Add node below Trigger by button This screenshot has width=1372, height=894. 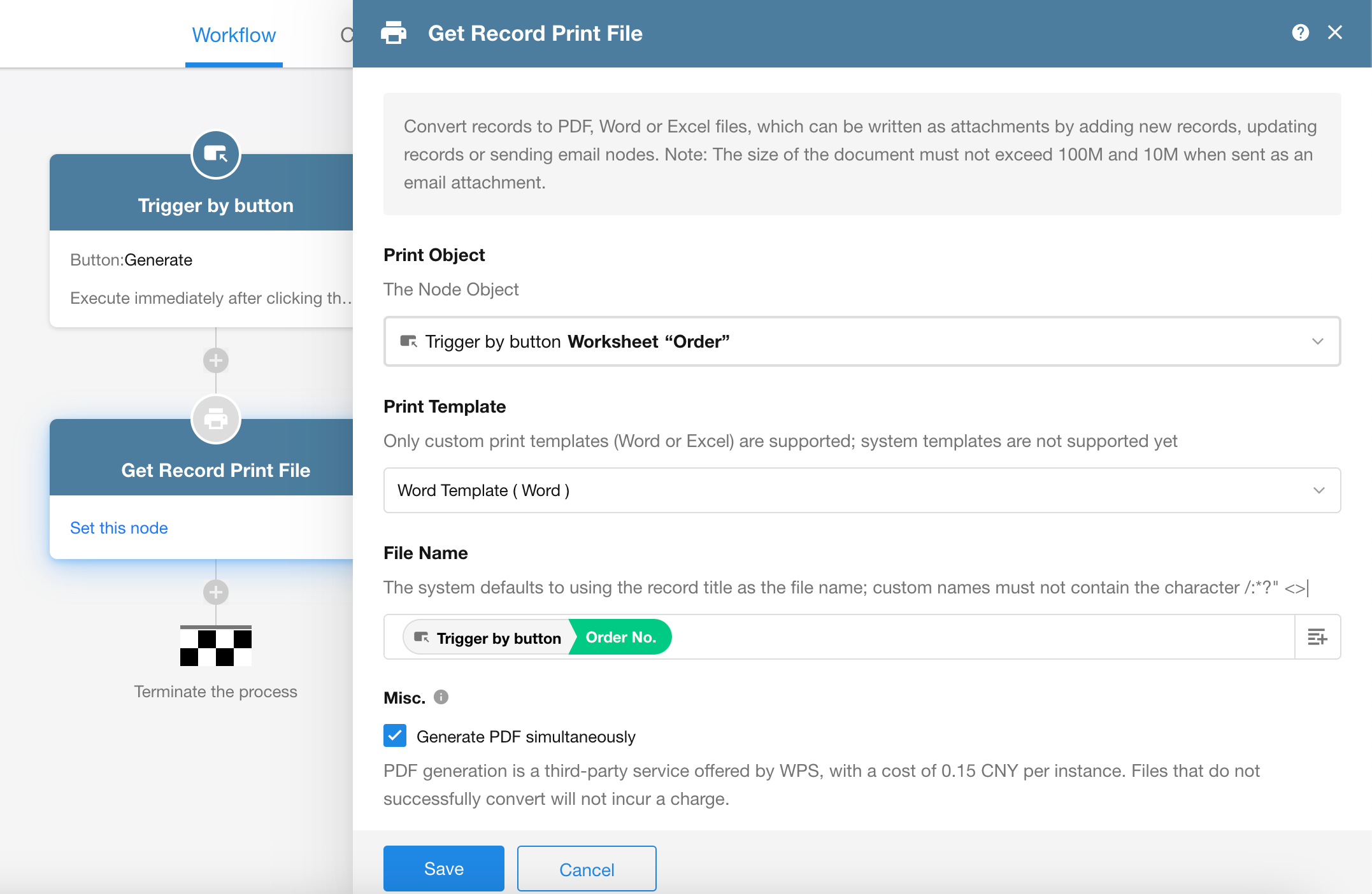(x=216, y=360)
